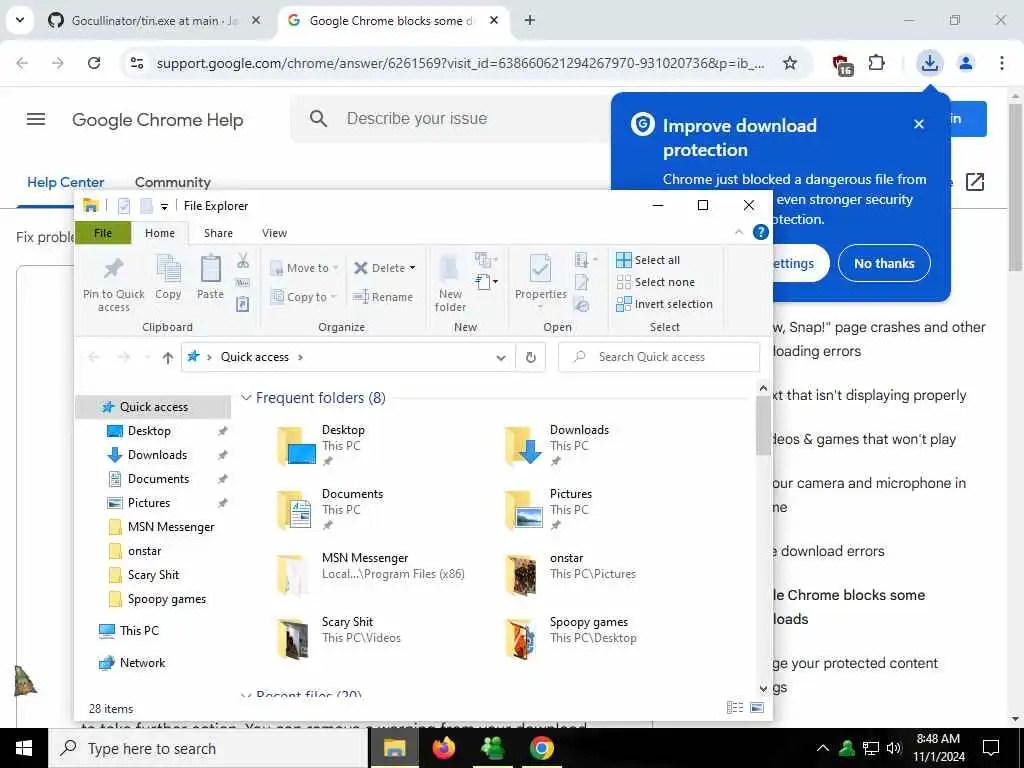Select the Home ribbon tab
This screenshot has height=768, width=1024.
click(x=160, y=233)
